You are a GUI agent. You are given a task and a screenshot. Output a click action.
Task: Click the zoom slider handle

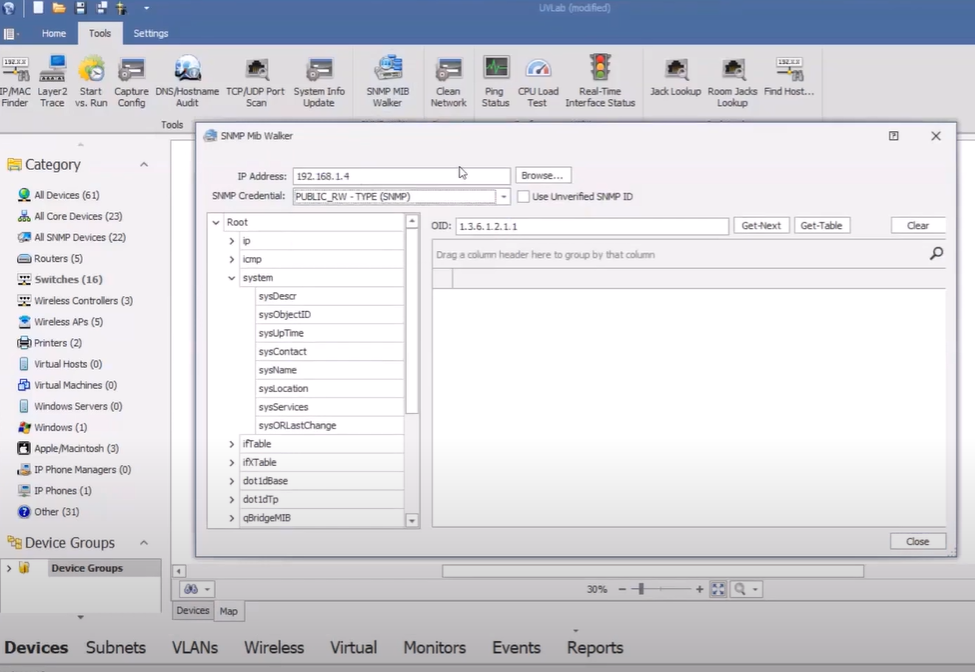click(641, 589)
